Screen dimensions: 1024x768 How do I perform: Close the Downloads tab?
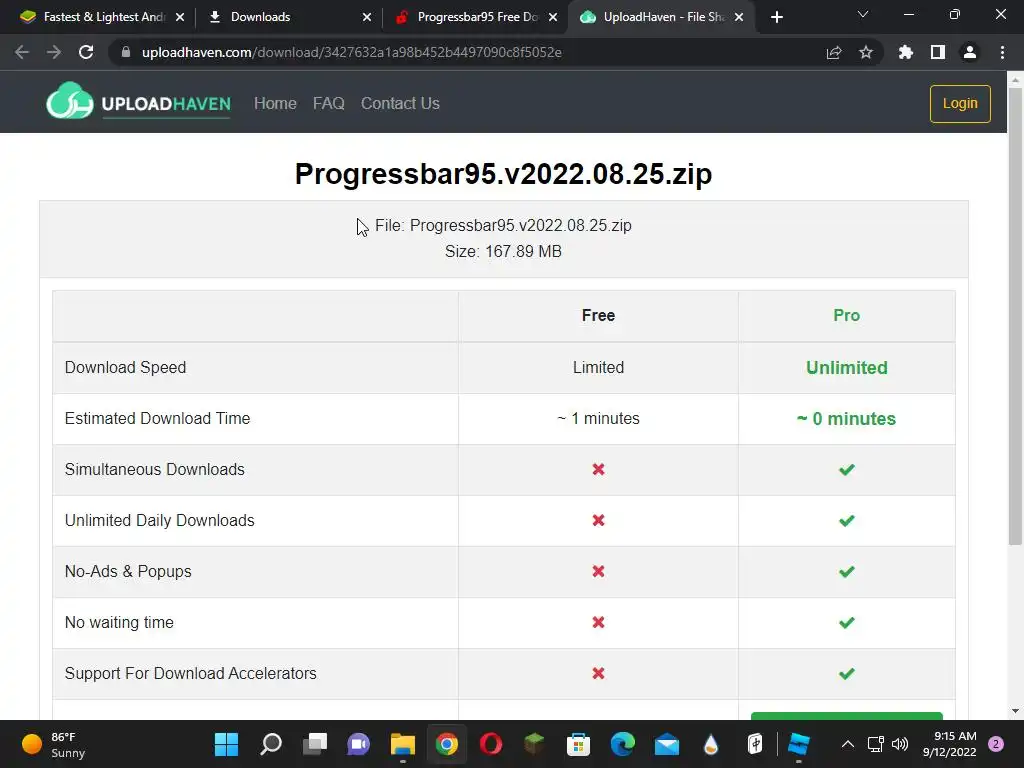tap(366, 17)
